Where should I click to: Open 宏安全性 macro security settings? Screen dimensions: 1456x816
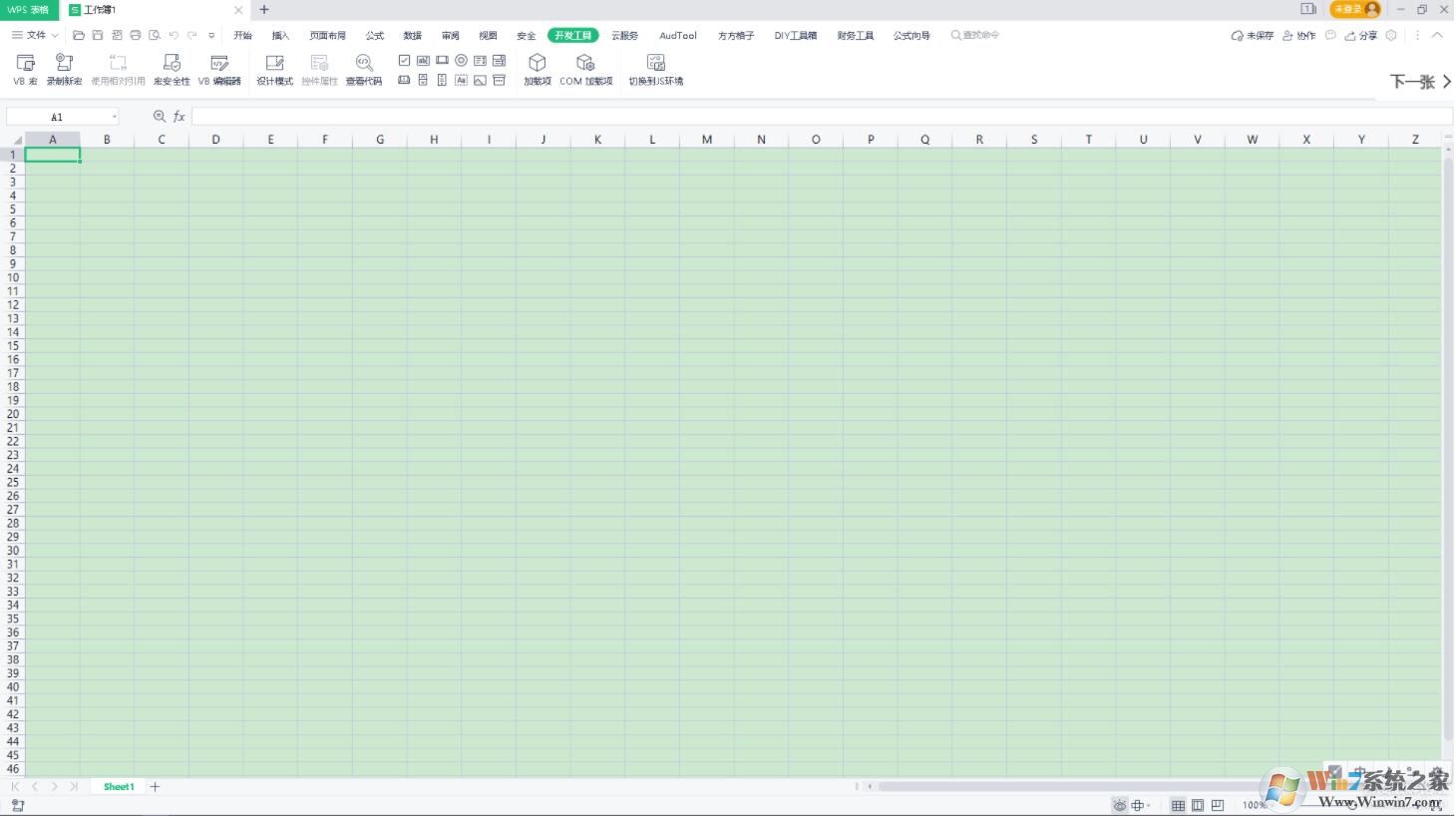(x=172, y=68)
